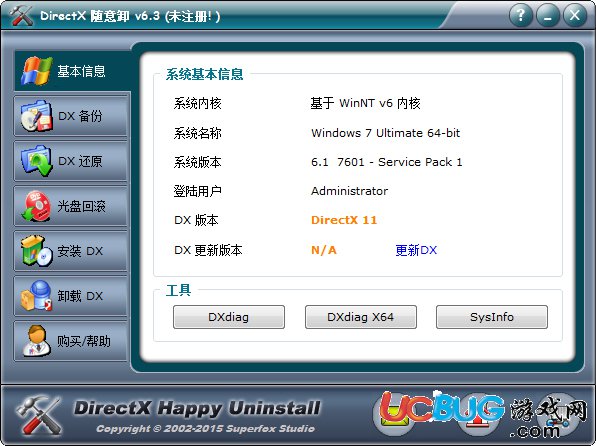Click the DX 版本 label
The height and width of the screenshot is (446, 596).
(196, 220)
